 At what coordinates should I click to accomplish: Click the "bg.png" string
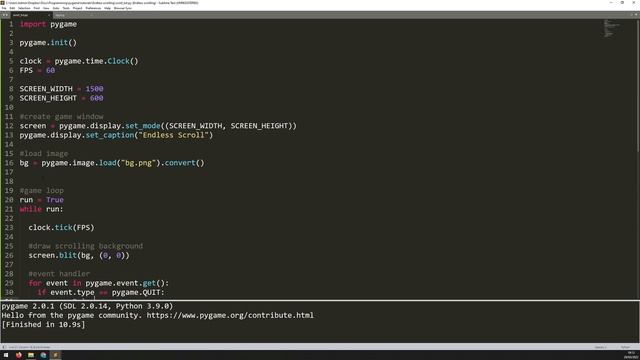(138, 163)
